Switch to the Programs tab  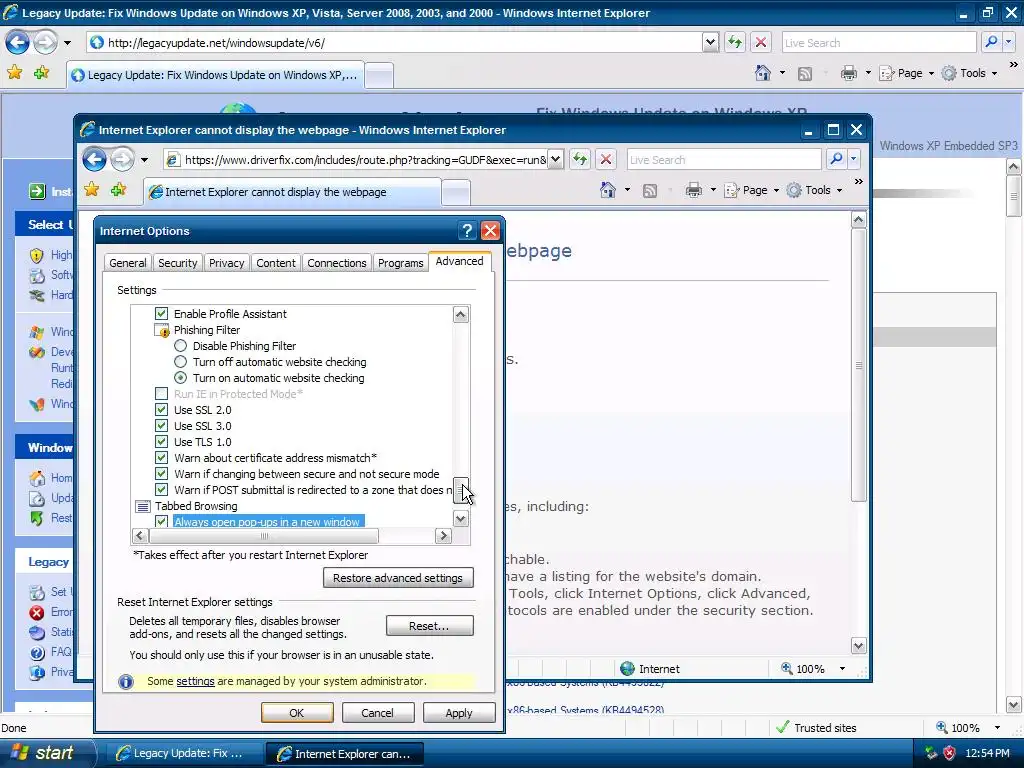[400, 263]
